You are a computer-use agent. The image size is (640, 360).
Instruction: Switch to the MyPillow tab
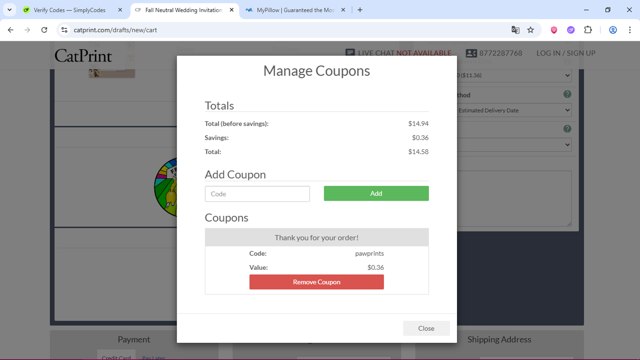coord(295,10)
